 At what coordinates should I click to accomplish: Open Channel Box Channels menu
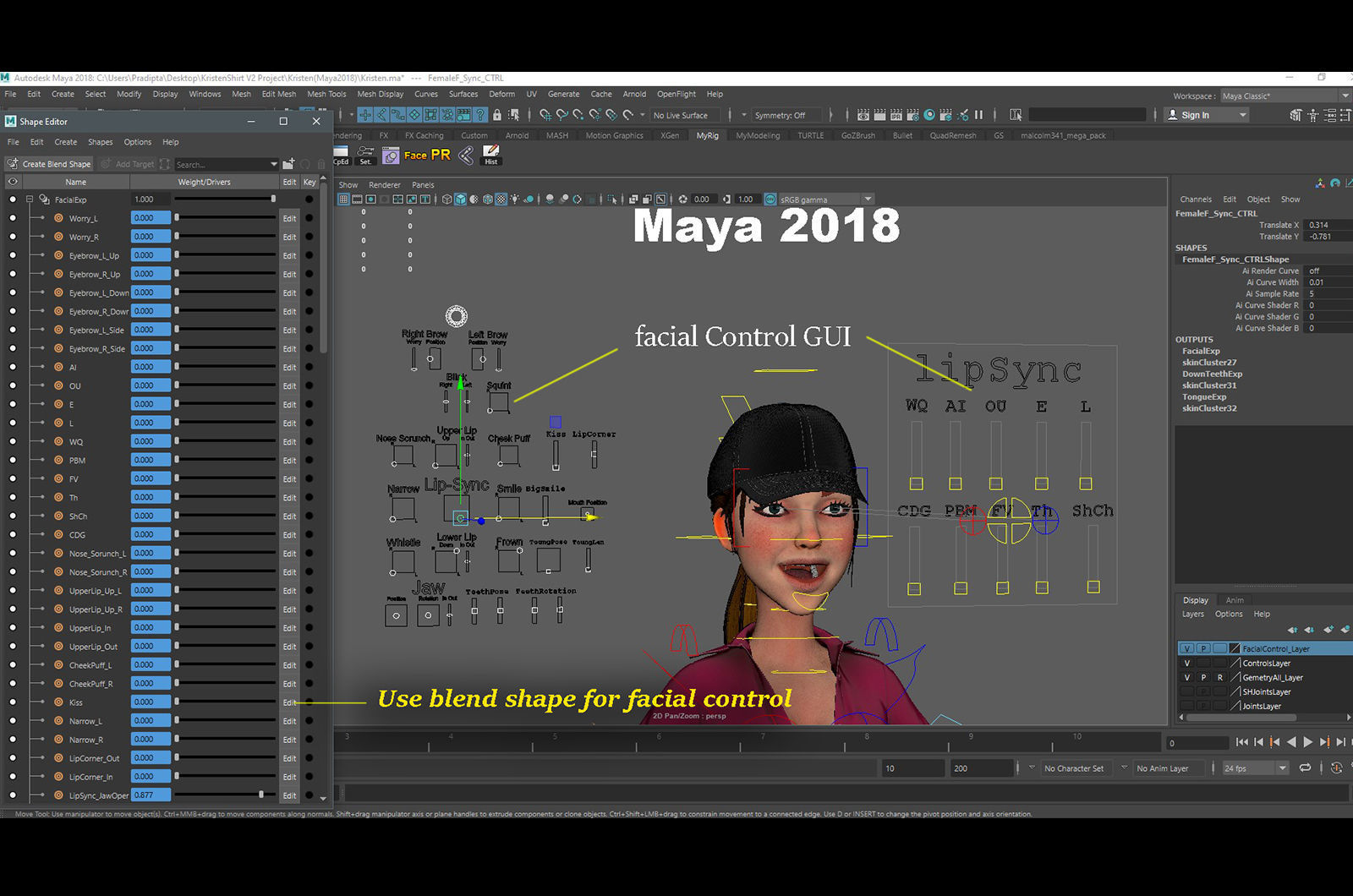[x=1196, y=199]
